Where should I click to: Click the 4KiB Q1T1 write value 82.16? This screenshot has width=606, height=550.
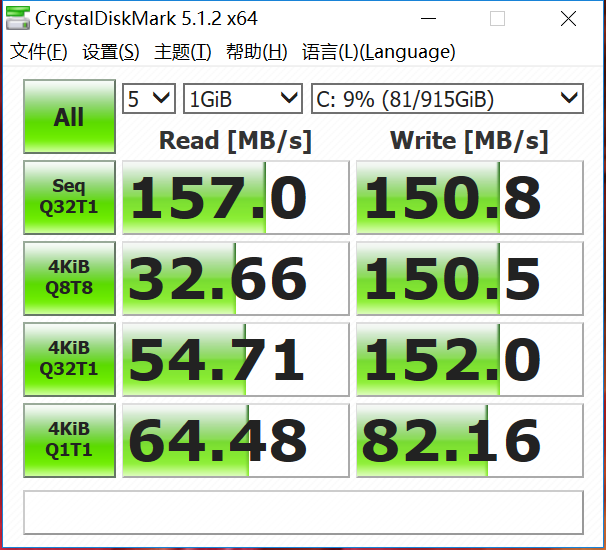click(x=469, y=441)
